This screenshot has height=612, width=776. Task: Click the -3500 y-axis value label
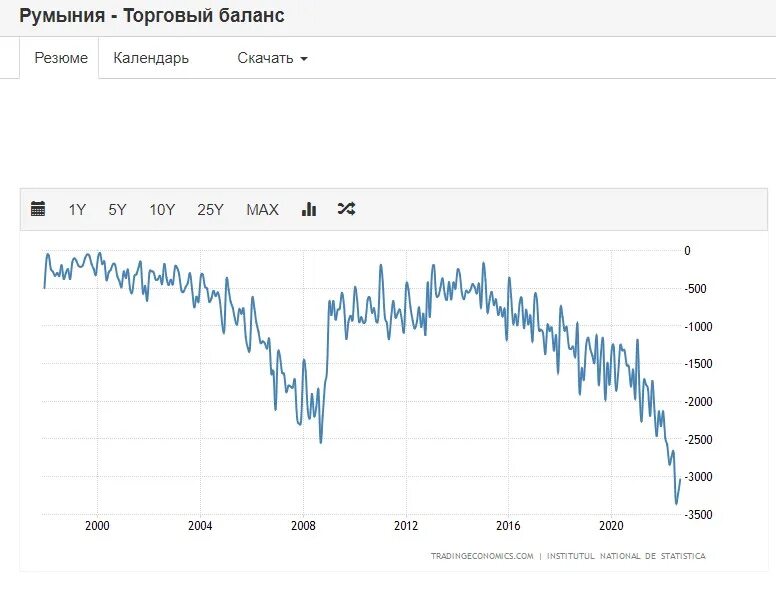[x=698, y=515]
